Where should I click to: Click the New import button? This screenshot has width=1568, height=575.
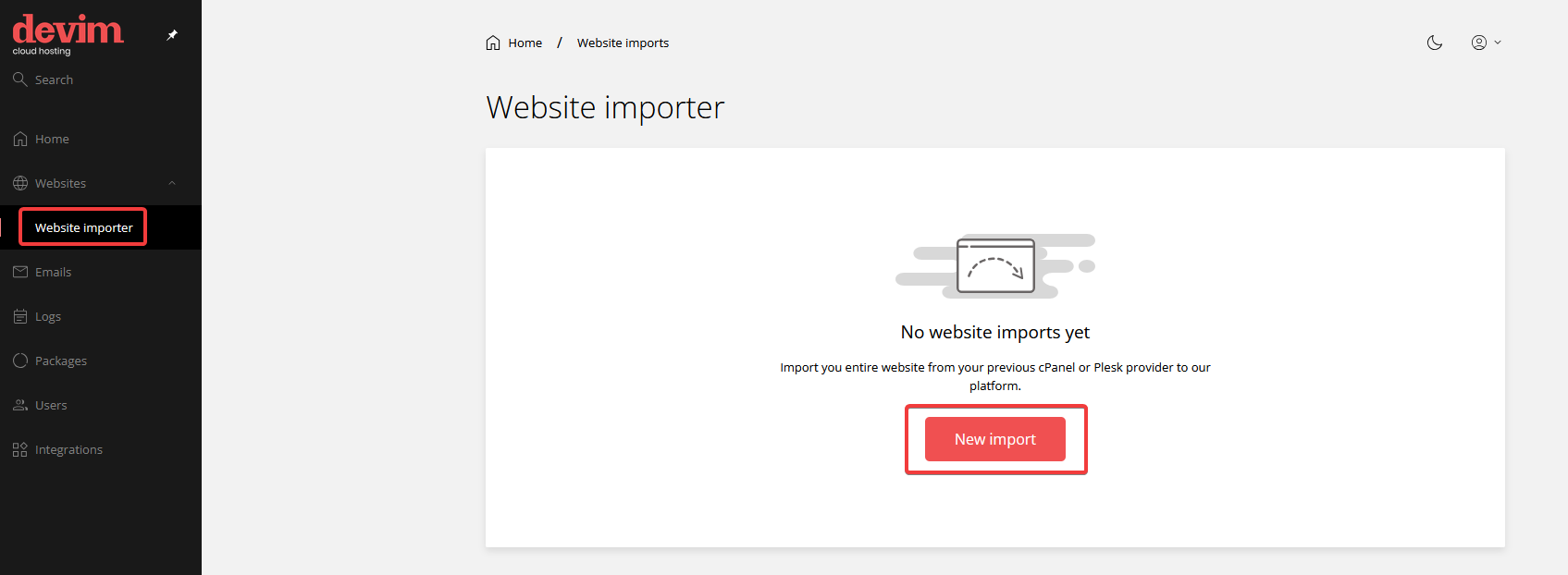(994, 438)
